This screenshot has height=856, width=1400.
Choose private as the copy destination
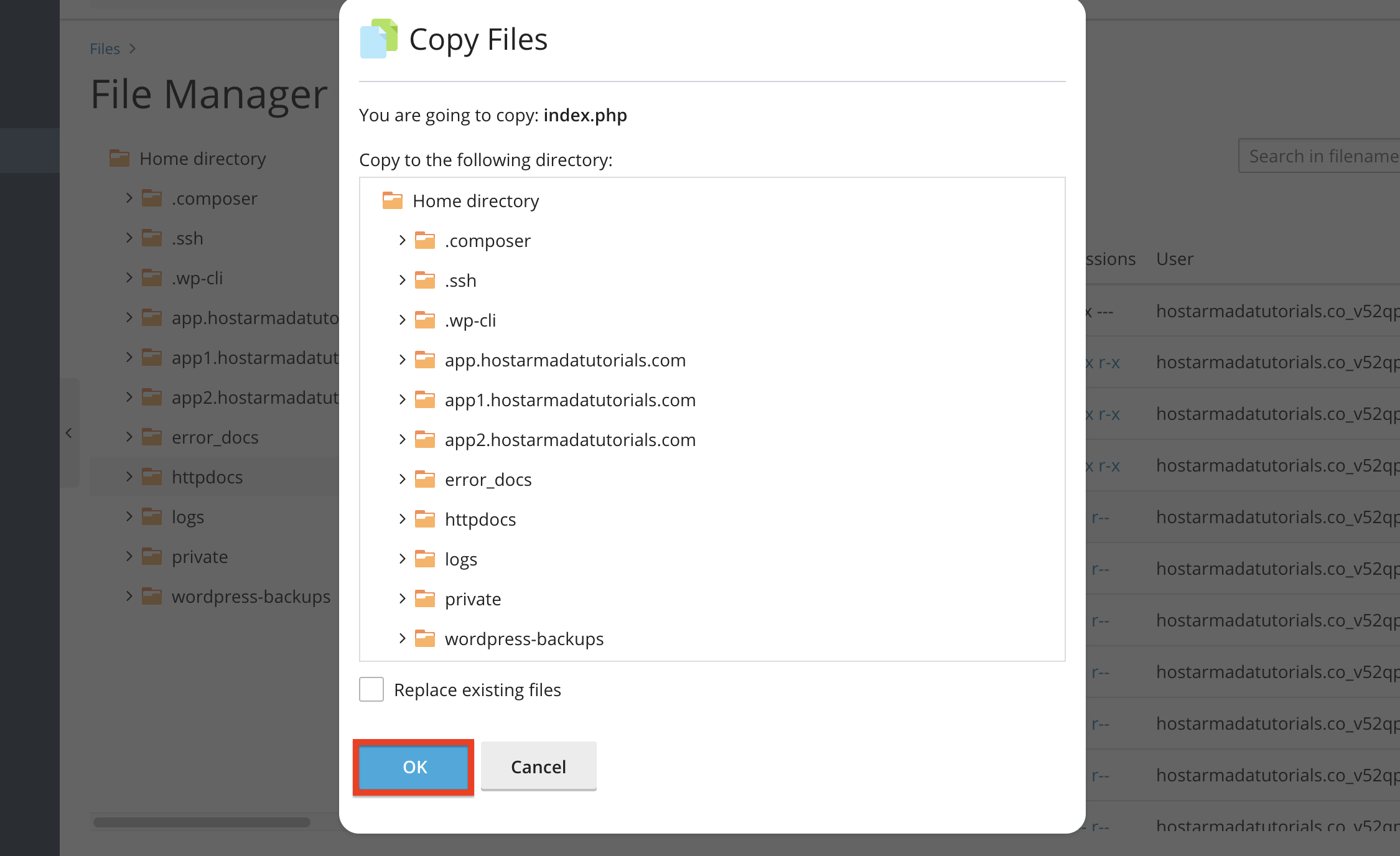(473, 599)
